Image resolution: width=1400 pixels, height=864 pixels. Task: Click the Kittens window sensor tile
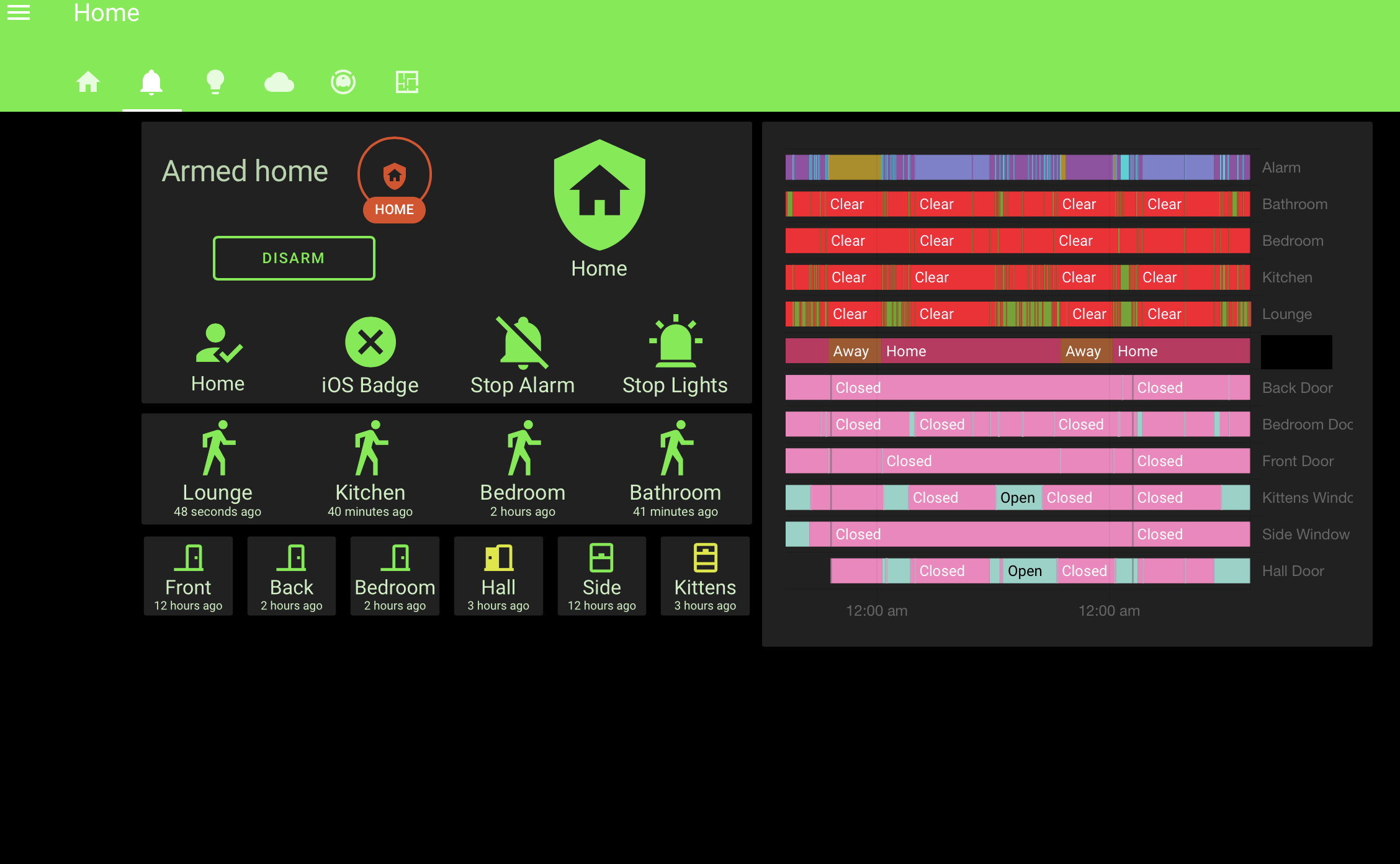click(706, 576)
